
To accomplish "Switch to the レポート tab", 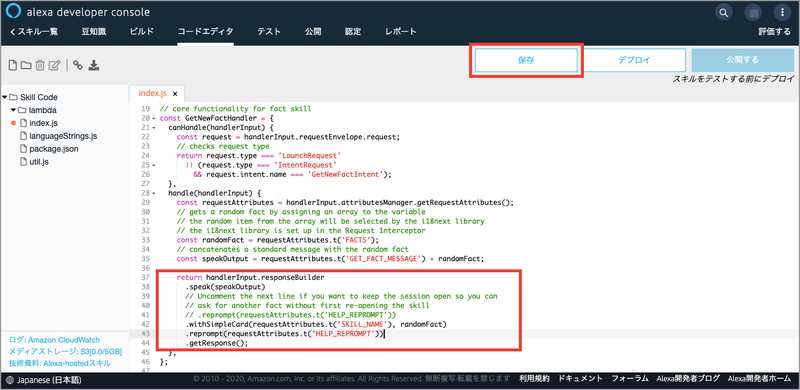I will pyautogui.click(x=401, y=32).
